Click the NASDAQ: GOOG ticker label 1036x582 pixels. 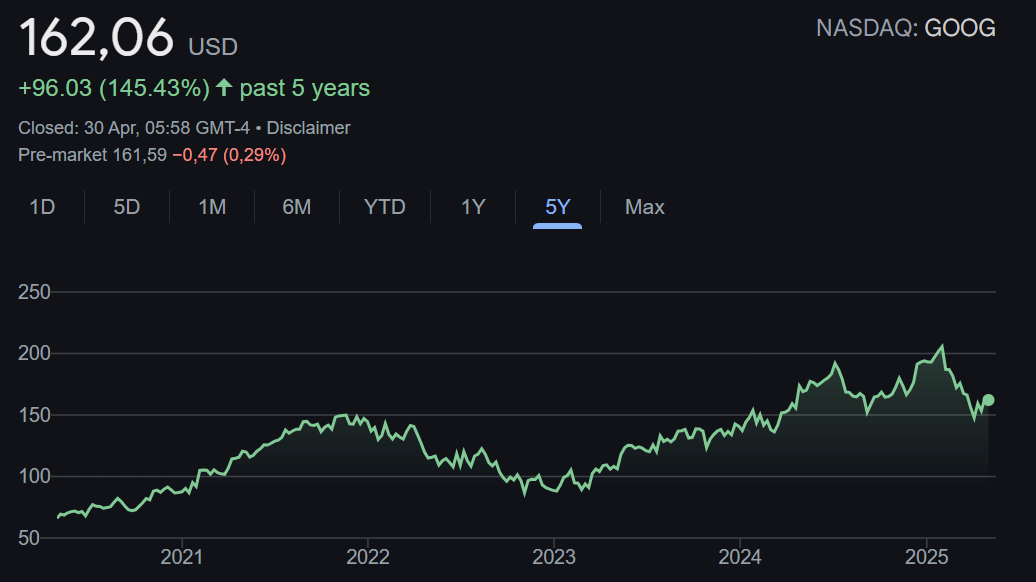pyautogui.click(x=905, y=28)
